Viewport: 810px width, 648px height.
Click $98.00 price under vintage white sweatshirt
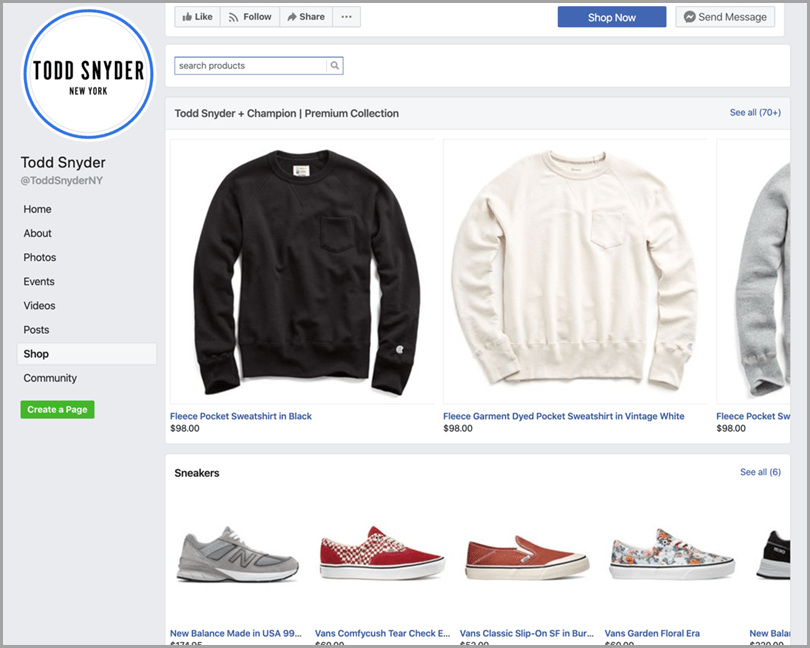tap(458, 428)
